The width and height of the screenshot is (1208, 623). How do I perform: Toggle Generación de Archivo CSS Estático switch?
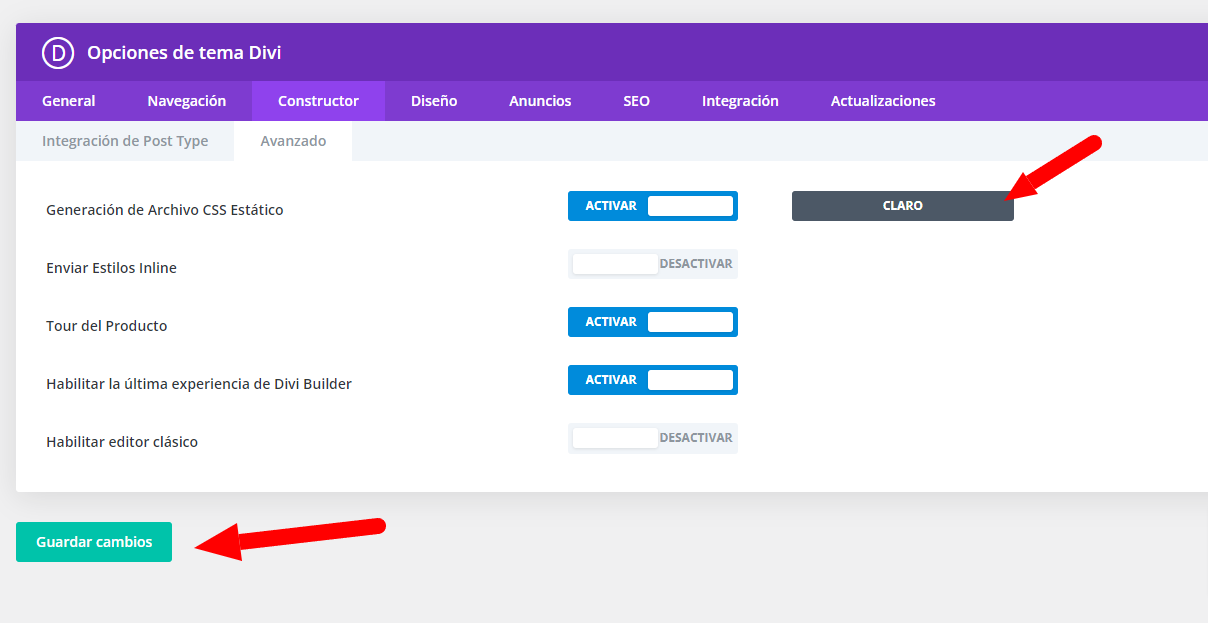653,206
